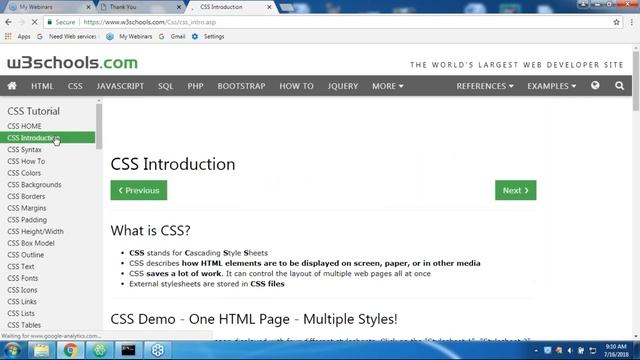This screenshot has width=640, height=360.
Task: Click the volume speaker tray icon
Action: pyautogui.click(x=570, y=351)
